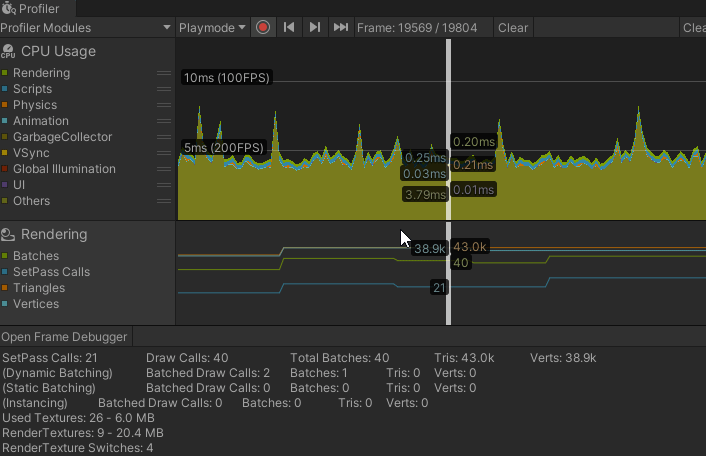Open Frame Debugger

(65, 337)
